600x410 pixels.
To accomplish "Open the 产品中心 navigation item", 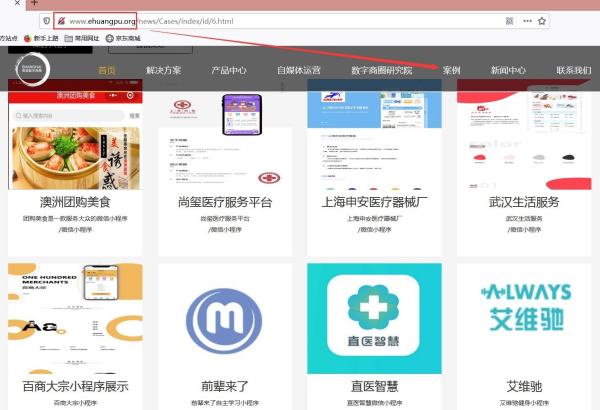I will (229, 70).
